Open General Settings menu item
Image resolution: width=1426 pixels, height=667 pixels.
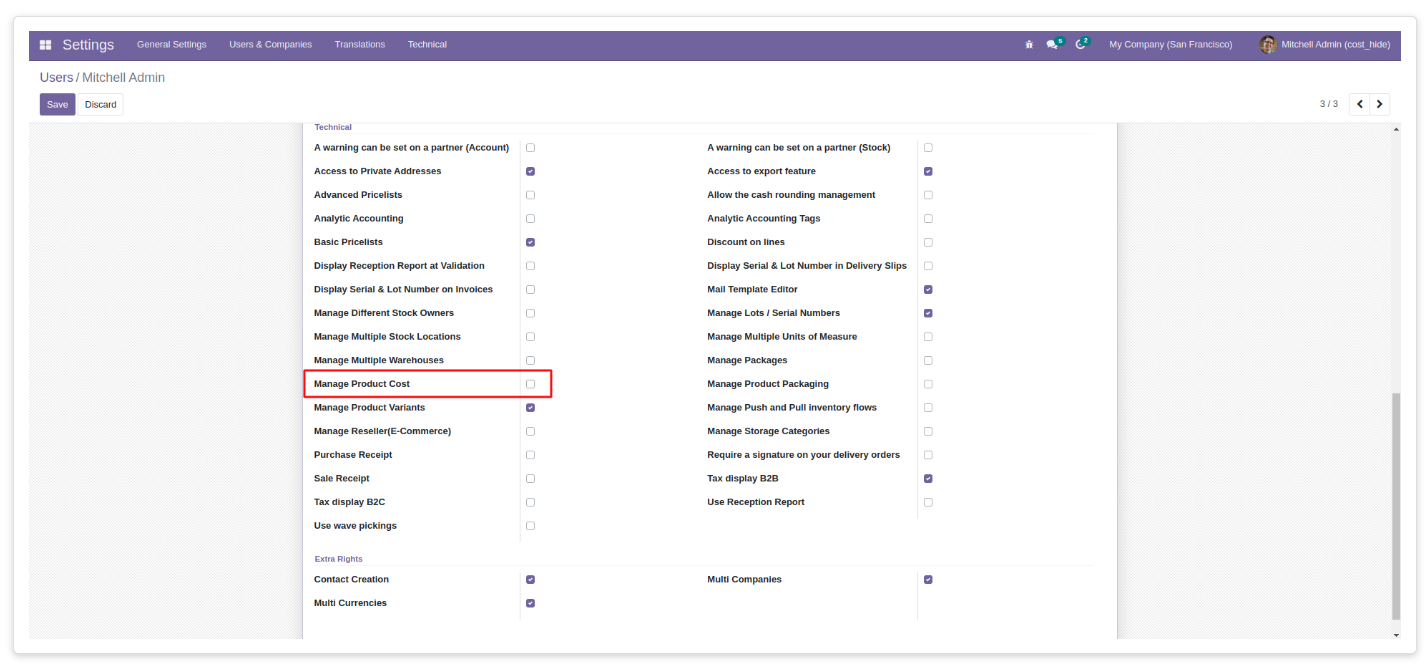pos(172,45)
